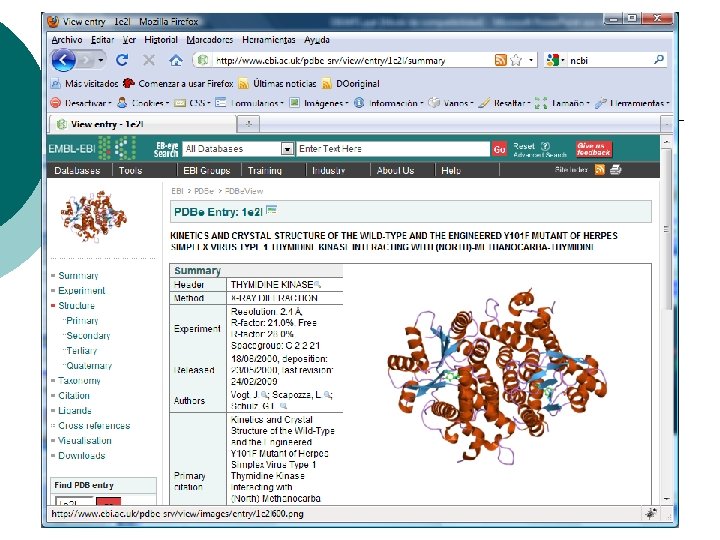Open the Archivo menu
This screenshot has height=540, width=720.
[x=67, y=40]
